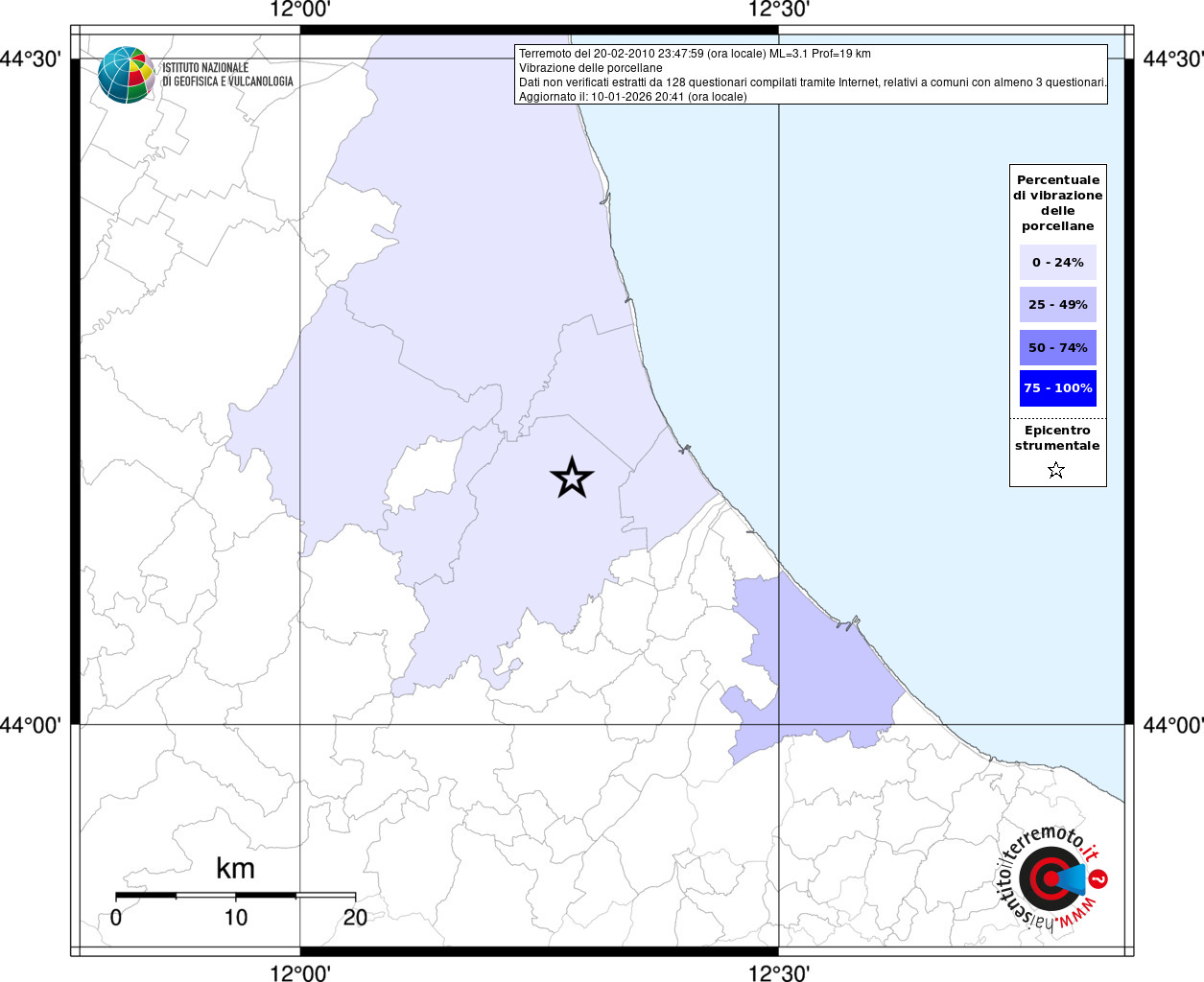This screenshot has height=982, width=1204.
Task: Click the star symbol in the legend
Action: (x=1056, y=470)
